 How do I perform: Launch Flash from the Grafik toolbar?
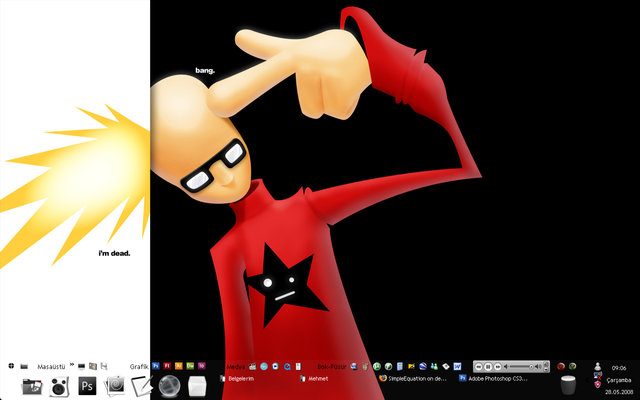click(x=167, y=366)
